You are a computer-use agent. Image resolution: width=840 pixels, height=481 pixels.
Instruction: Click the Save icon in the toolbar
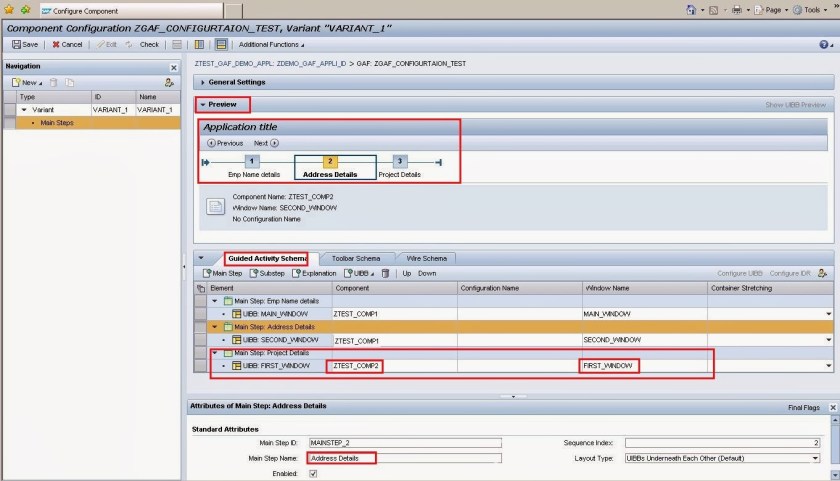16,44
